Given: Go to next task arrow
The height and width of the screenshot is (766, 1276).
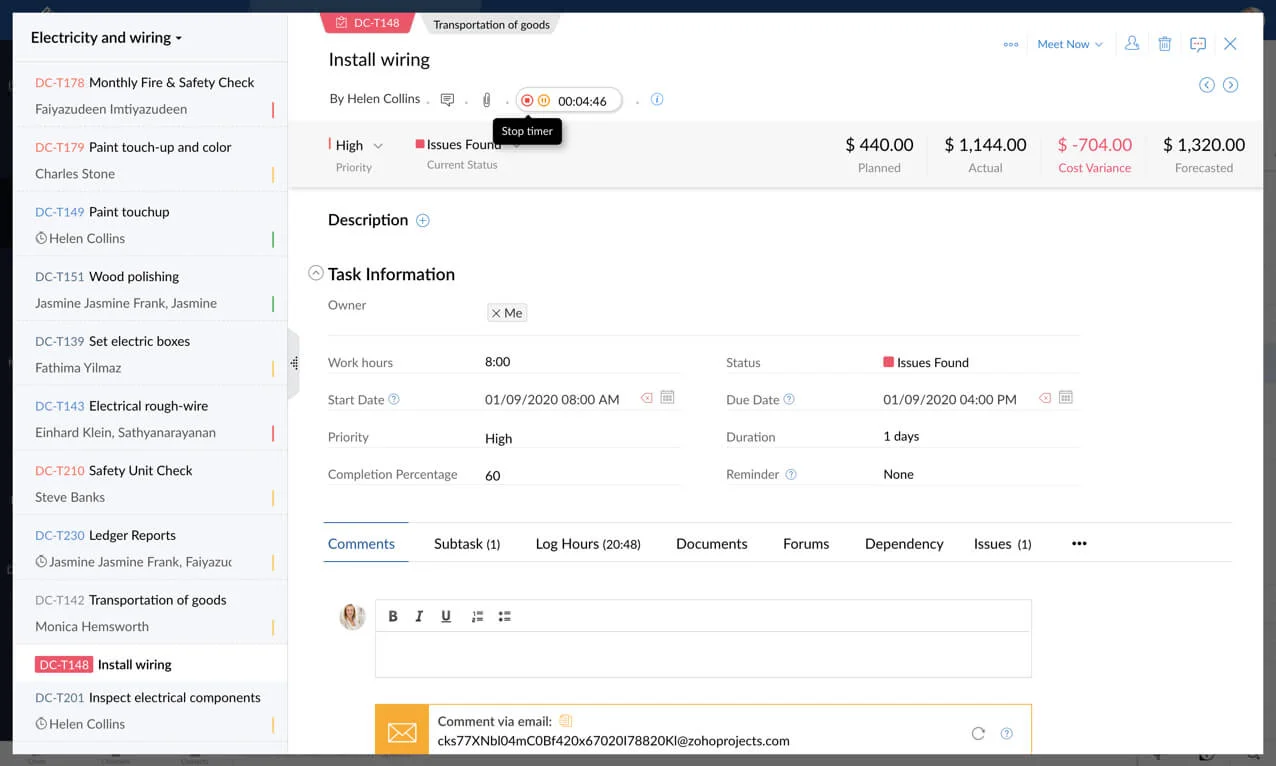Looking at the screenshot, I should pyautogui.click(x=1231, y=85).
